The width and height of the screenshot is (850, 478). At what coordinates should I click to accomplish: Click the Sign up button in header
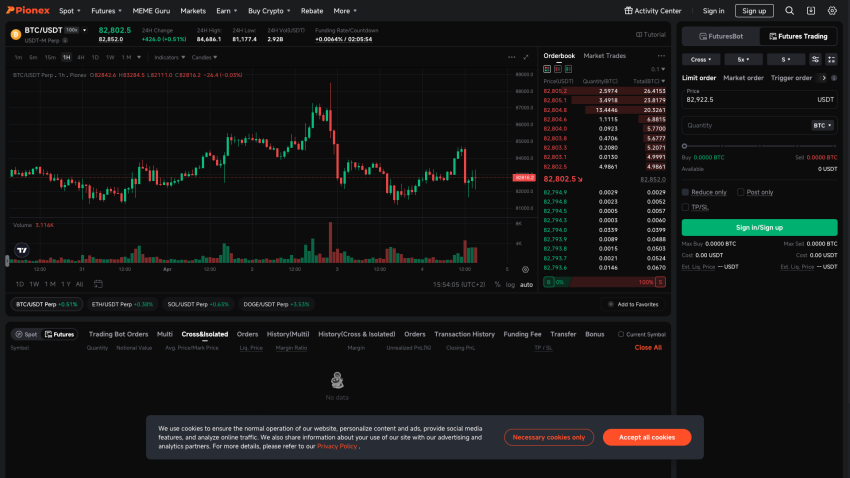coord(754,11)
